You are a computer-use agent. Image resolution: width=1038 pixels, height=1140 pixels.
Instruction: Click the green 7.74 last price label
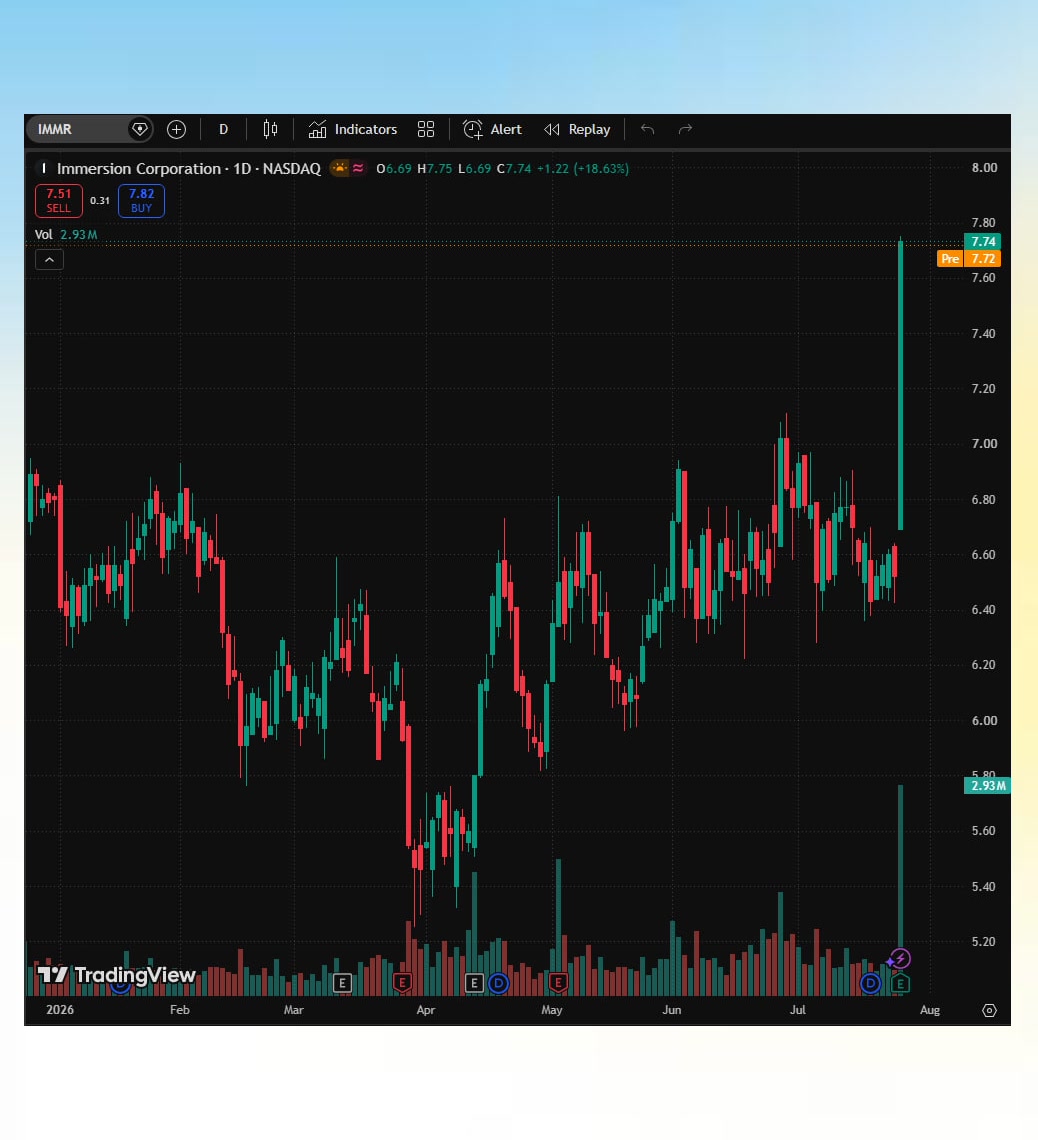pos(983,241)
